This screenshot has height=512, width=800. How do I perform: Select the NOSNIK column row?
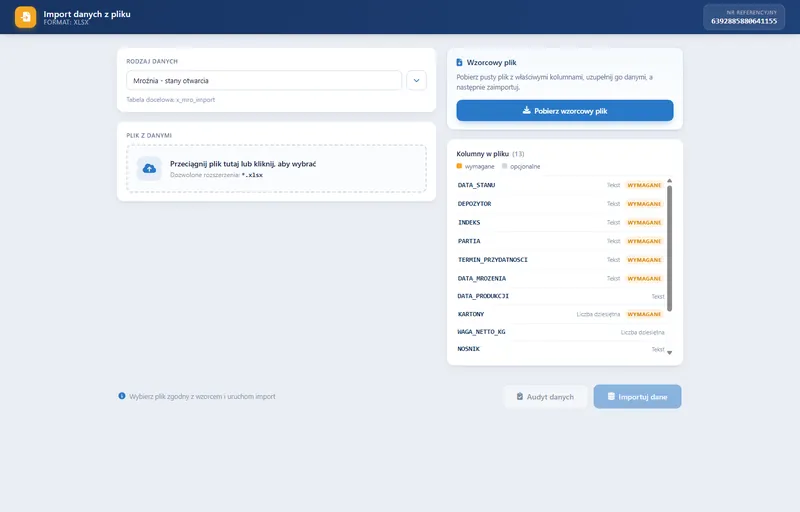(x=561, y=349)
